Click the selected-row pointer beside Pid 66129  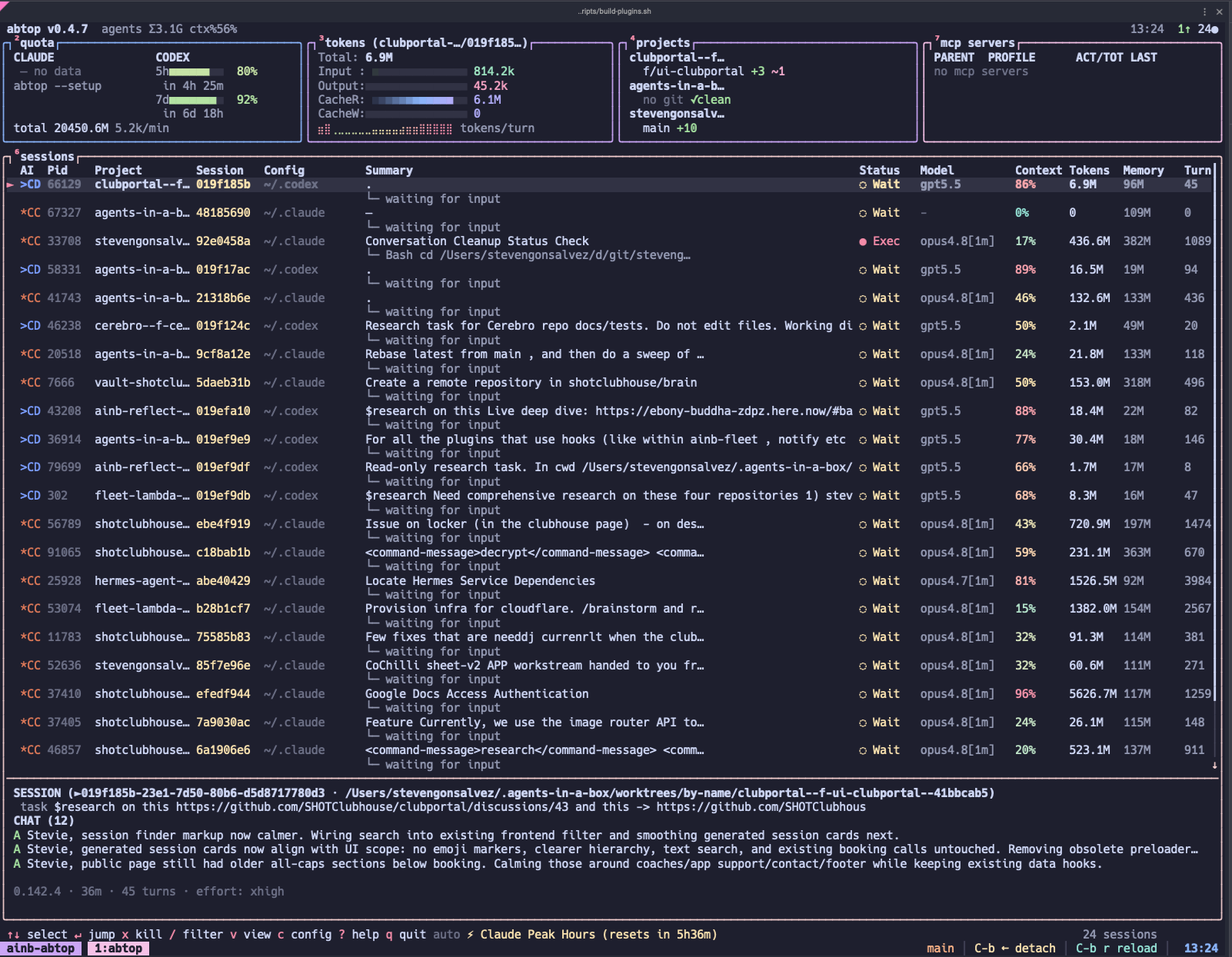[x=11, y=184]
